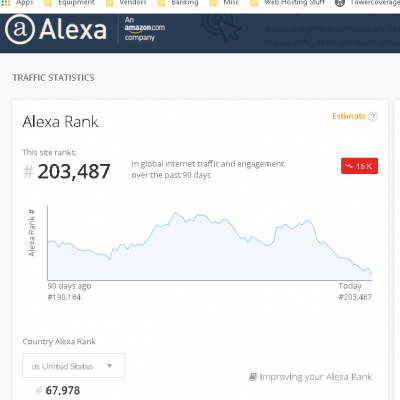The width and height of the screenshot is (400, 400).
Task: Click the orange Estimate link
Action: tap(349, 116)
